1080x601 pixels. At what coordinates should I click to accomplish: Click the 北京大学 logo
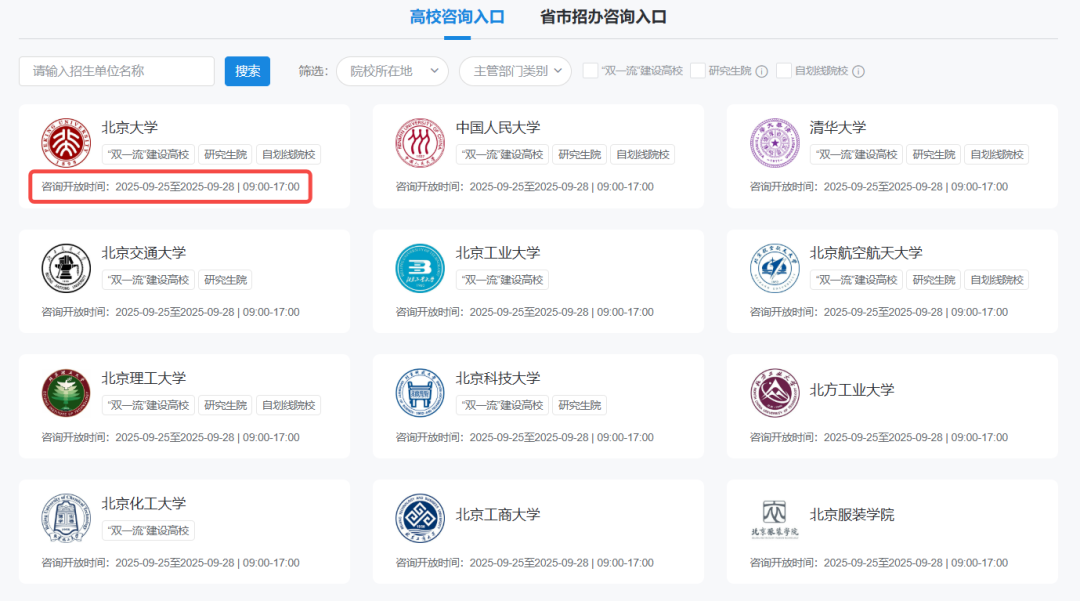point(66,143)
